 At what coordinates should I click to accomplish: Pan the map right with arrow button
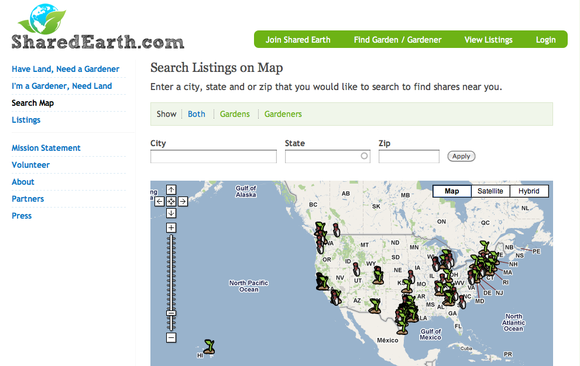(183, 201)
